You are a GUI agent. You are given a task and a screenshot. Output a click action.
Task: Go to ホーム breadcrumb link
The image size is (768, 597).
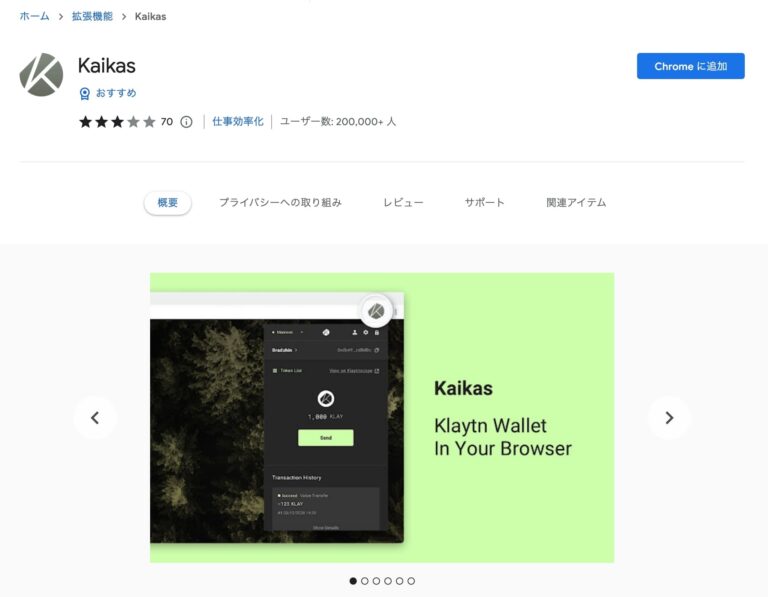[34, 17]
